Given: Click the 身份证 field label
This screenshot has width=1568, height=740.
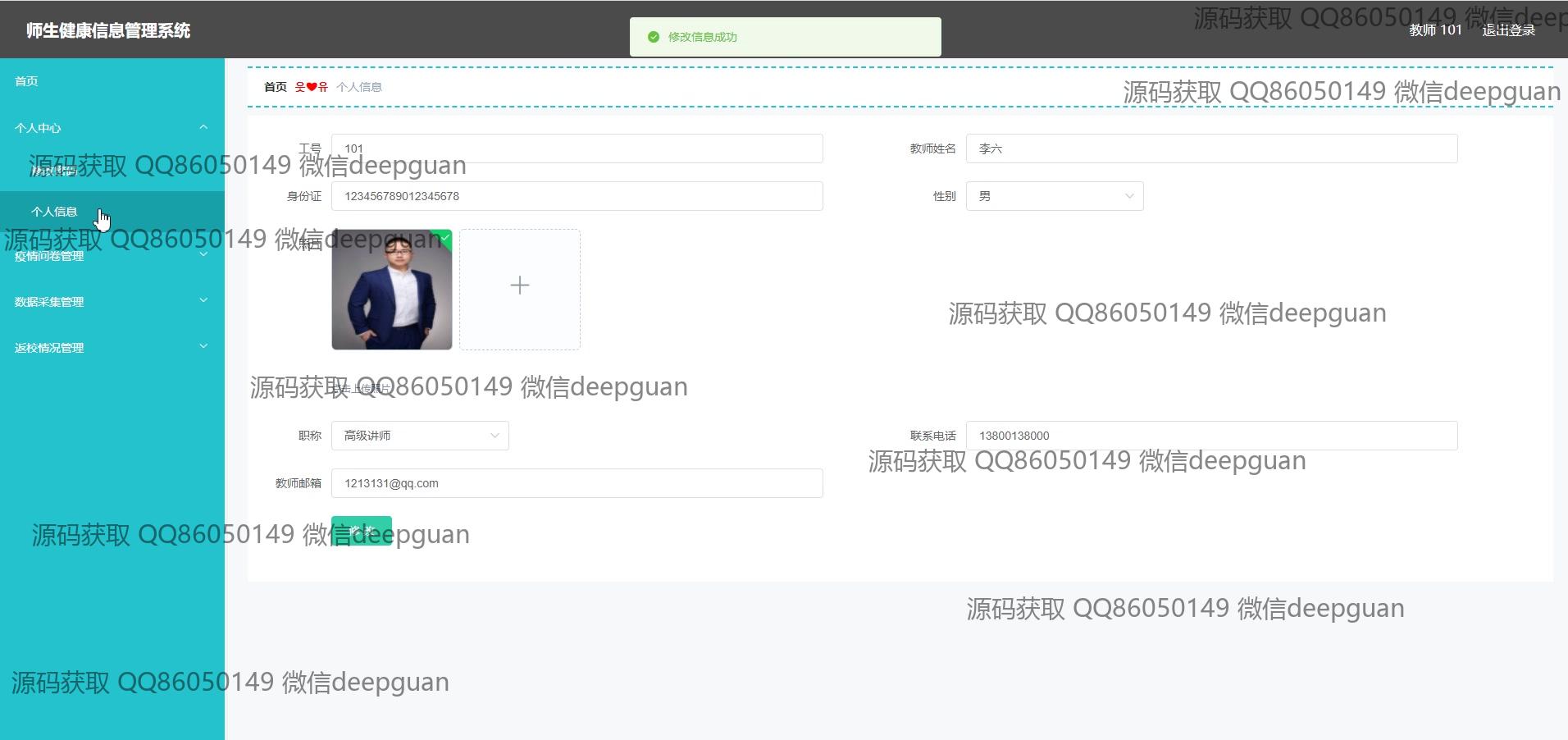Looking at the screenshot, I should click(304, 196).
